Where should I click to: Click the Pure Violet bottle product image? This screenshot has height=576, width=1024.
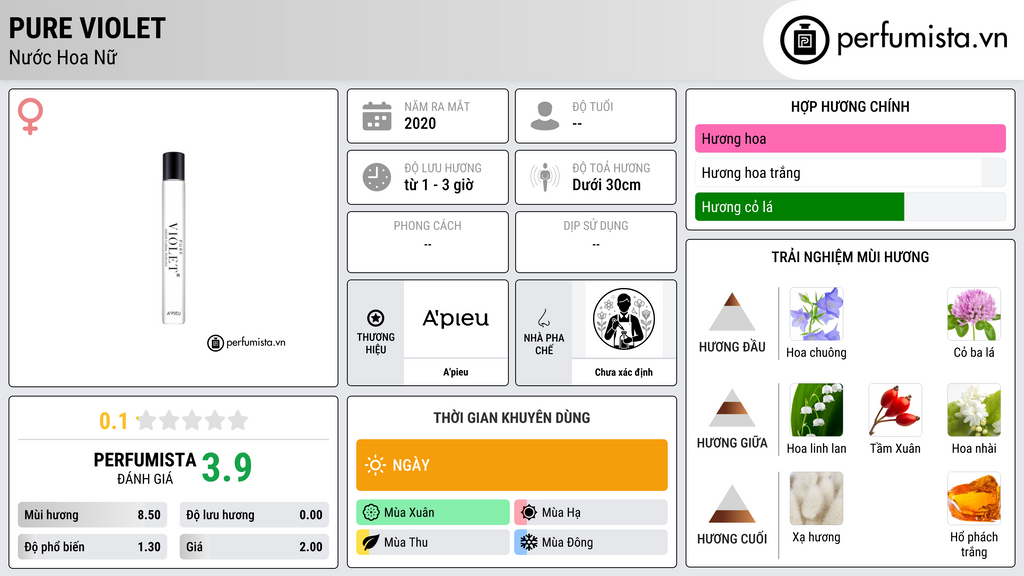point(173,238)
